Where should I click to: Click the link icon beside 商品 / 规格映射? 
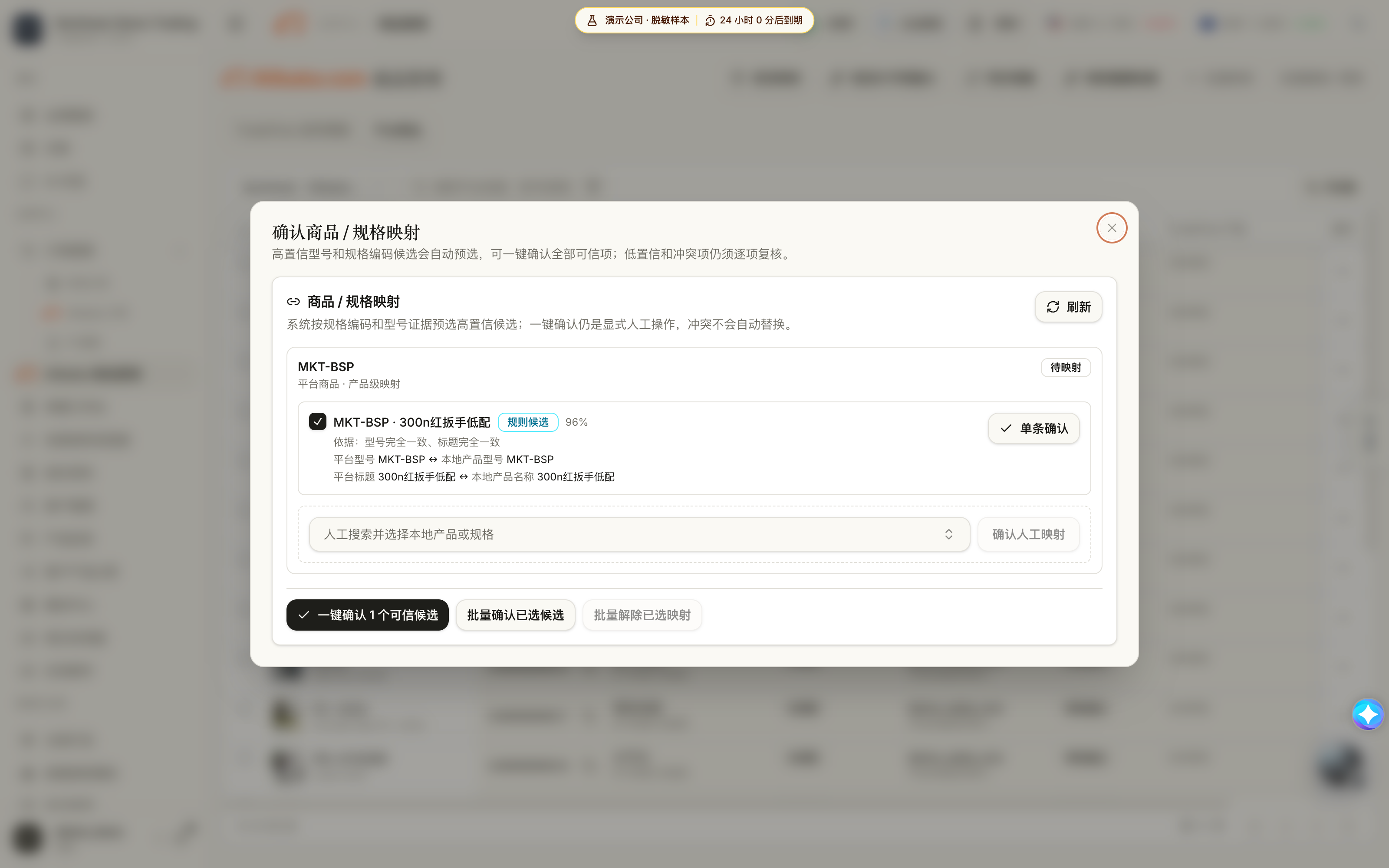[293, 301]
